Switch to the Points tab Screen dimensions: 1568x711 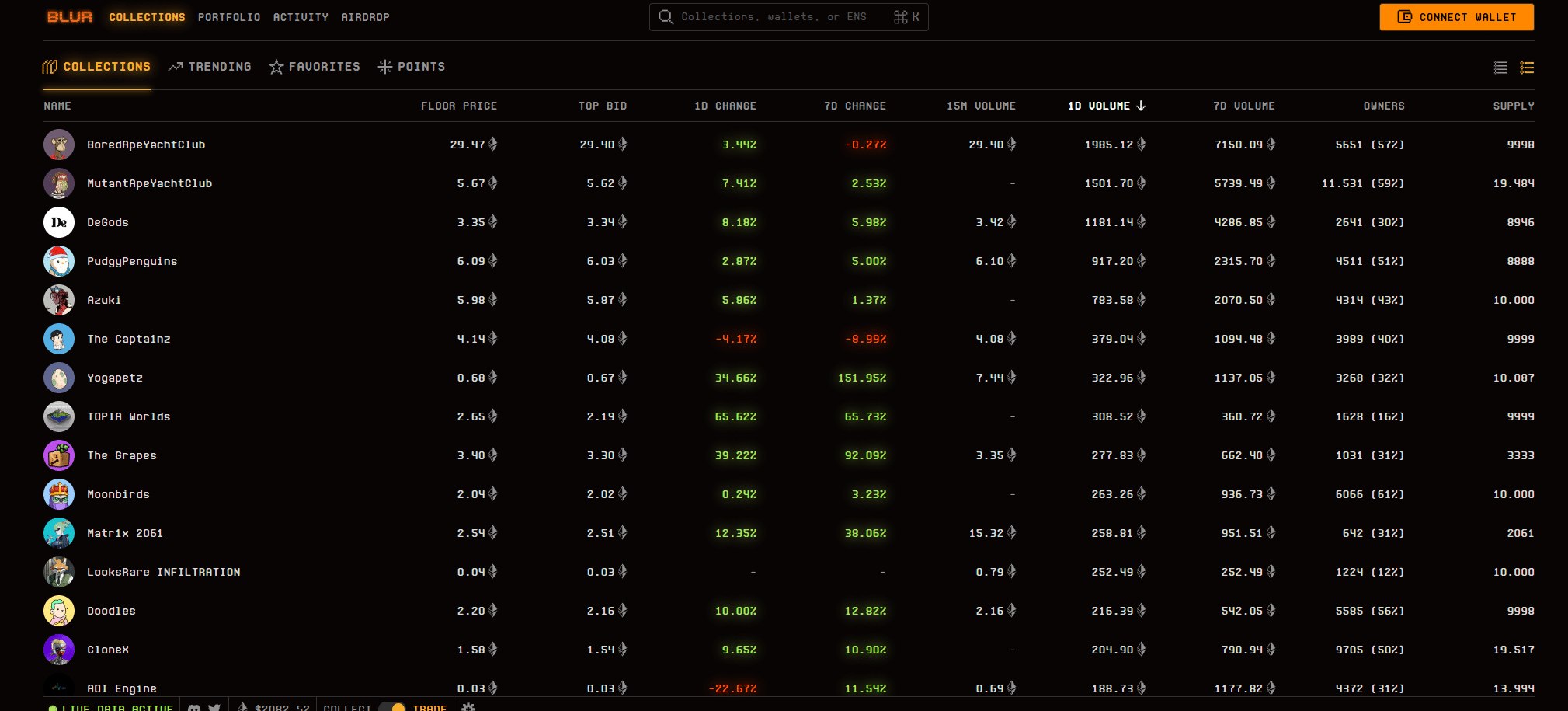(x=412, y=67)
